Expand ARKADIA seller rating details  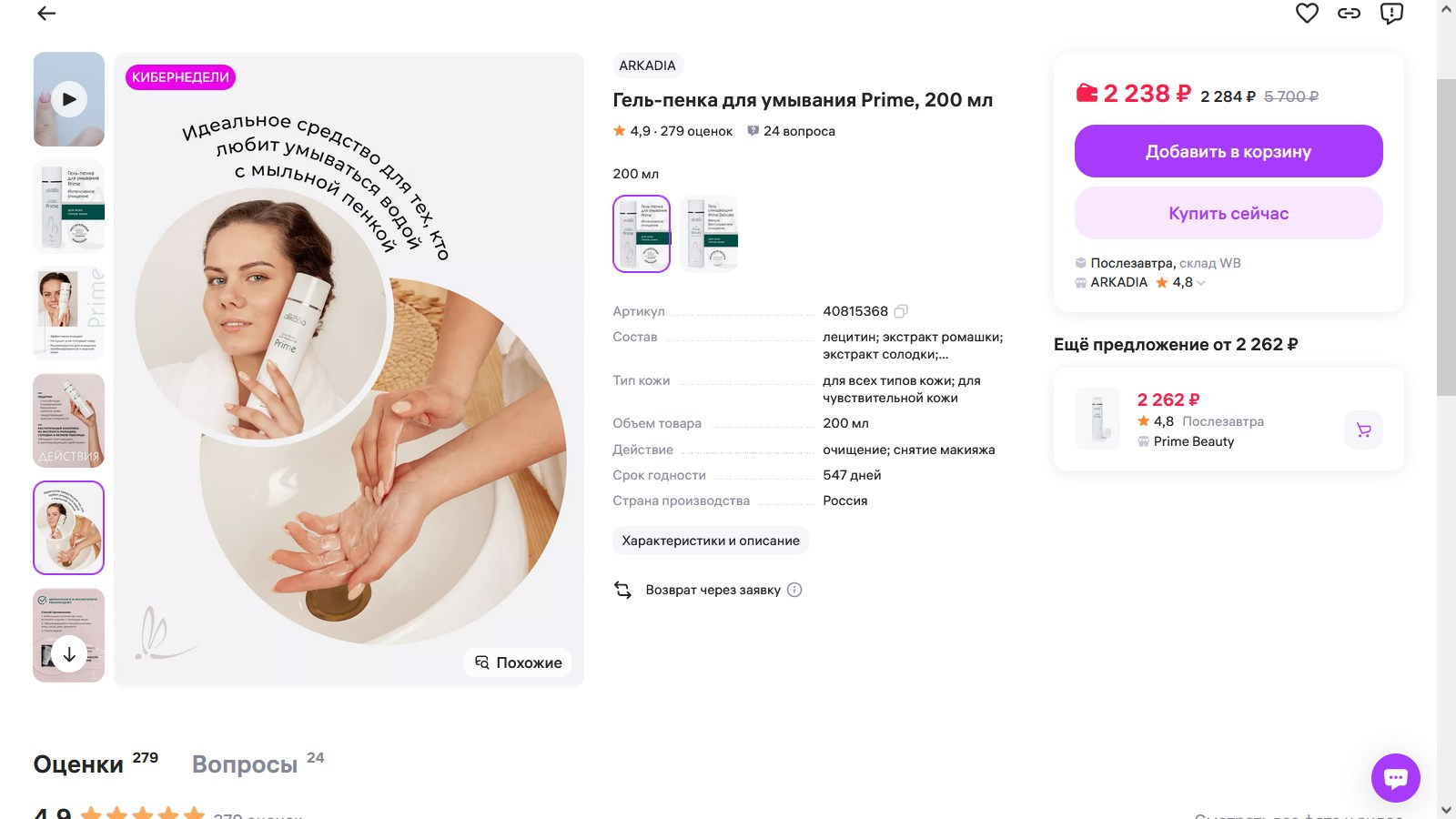pos(1200,282)
